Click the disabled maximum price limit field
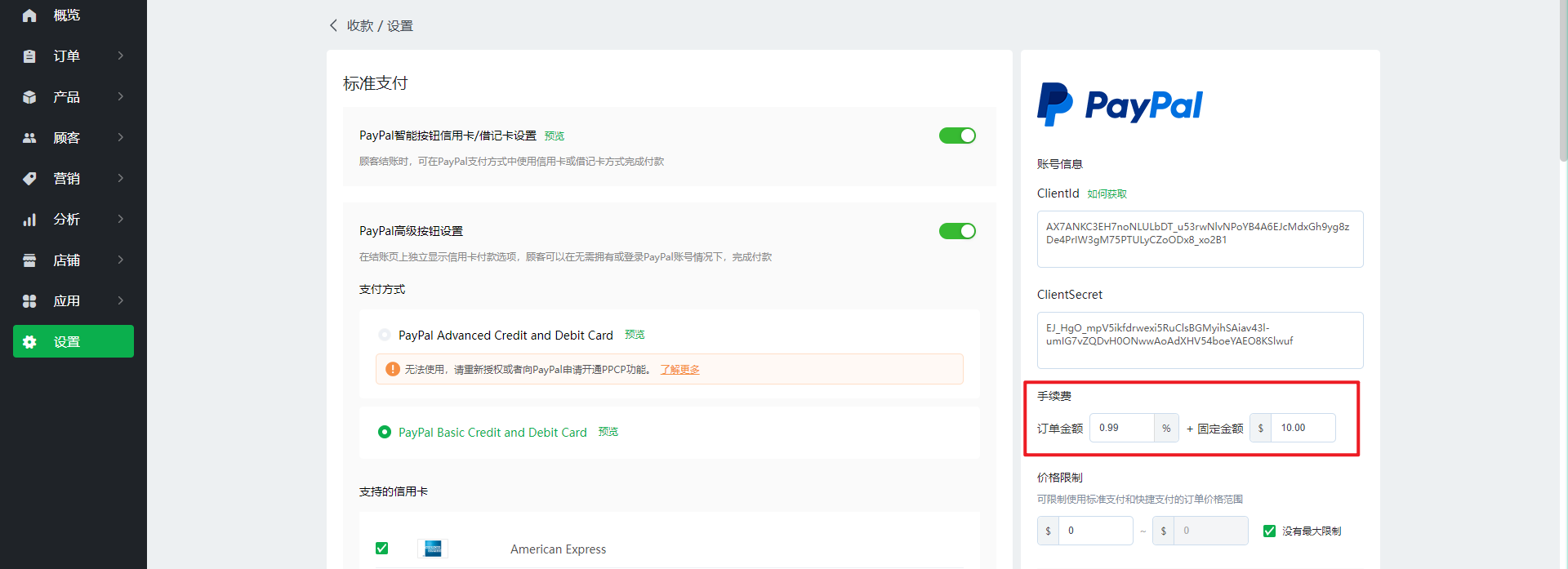 pyautogui.click(x=1211, y=531)
